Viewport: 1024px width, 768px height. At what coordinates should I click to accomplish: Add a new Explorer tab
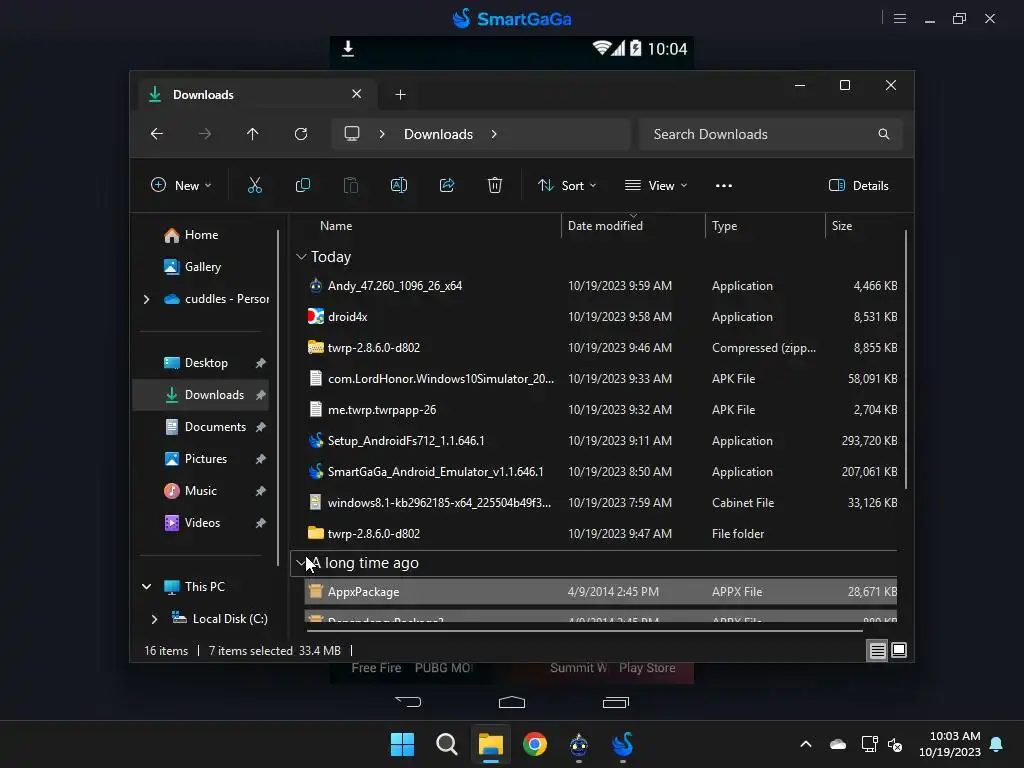[400, 95]
